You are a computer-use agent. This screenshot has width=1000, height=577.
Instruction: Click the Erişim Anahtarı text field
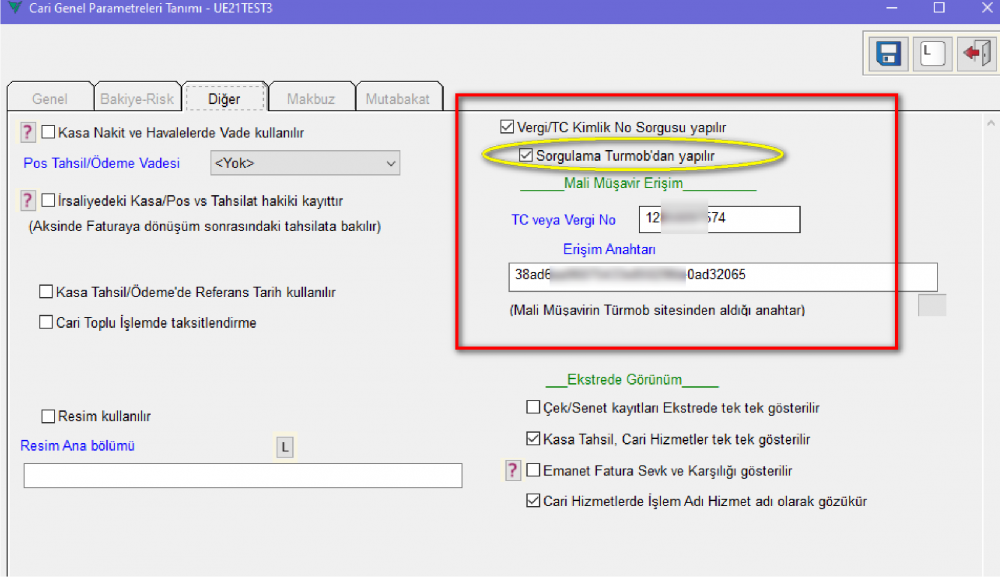[722, 276]
